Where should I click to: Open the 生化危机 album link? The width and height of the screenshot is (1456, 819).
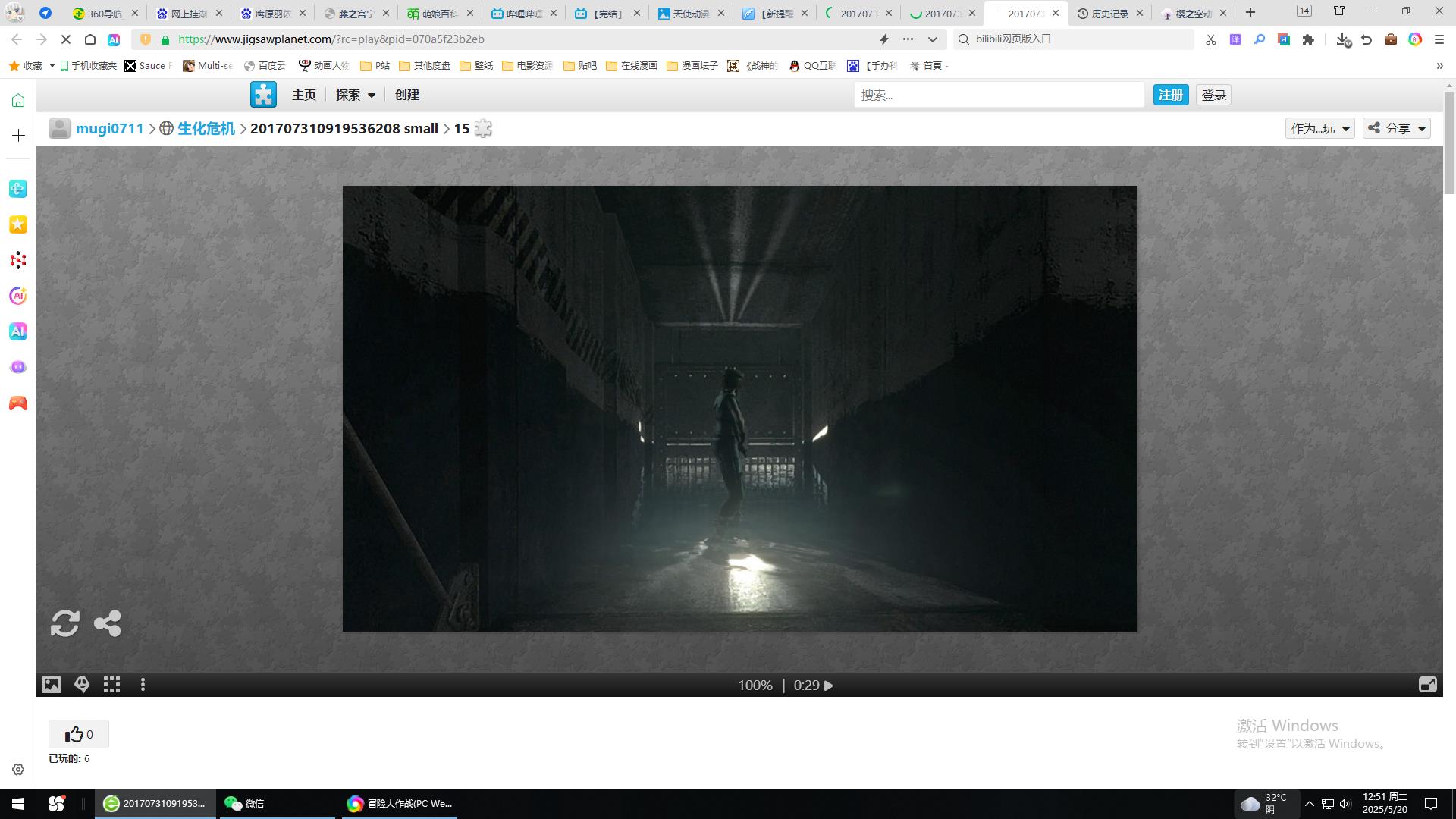click(x=206, y=128)
